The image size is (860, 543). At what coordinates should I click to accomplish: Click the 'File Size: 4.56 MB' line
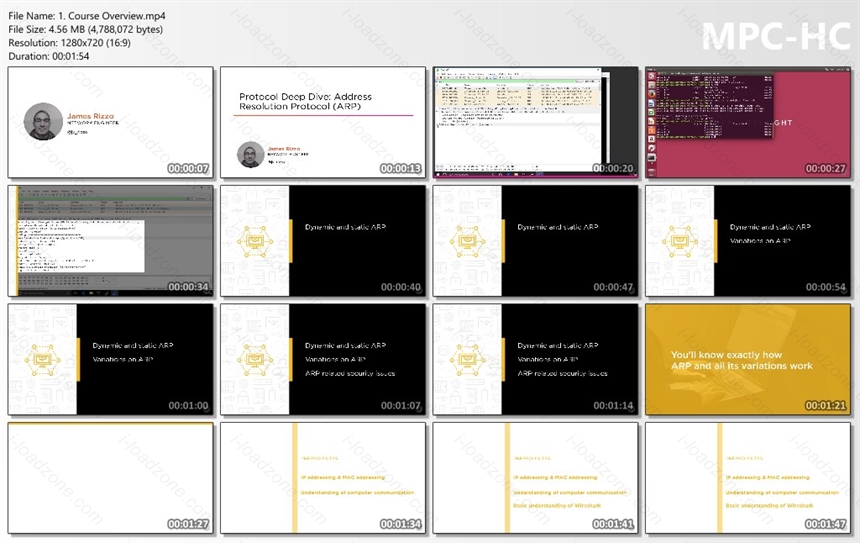click(86, 29)
